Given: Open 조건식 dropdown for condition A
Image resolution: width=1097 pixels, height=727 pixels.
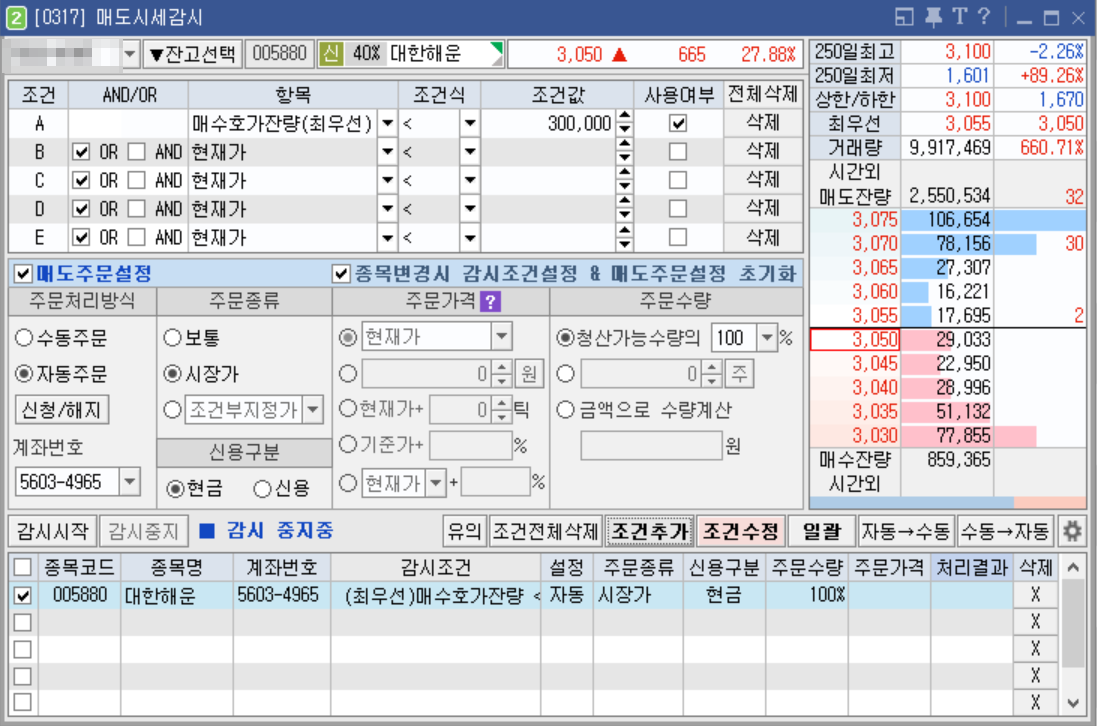Looking at the screenshot, I should click(470, 124).
